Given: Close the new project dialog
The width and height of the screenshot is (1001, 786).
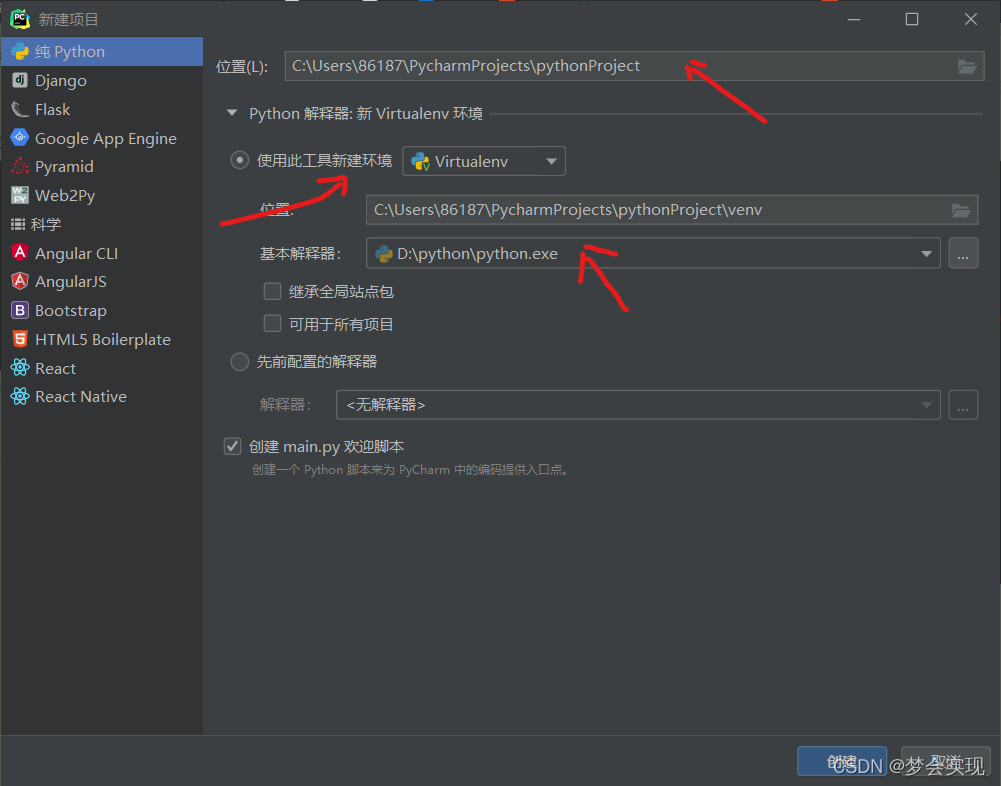Looking at the screenshot, I should (x=970, y=19).
